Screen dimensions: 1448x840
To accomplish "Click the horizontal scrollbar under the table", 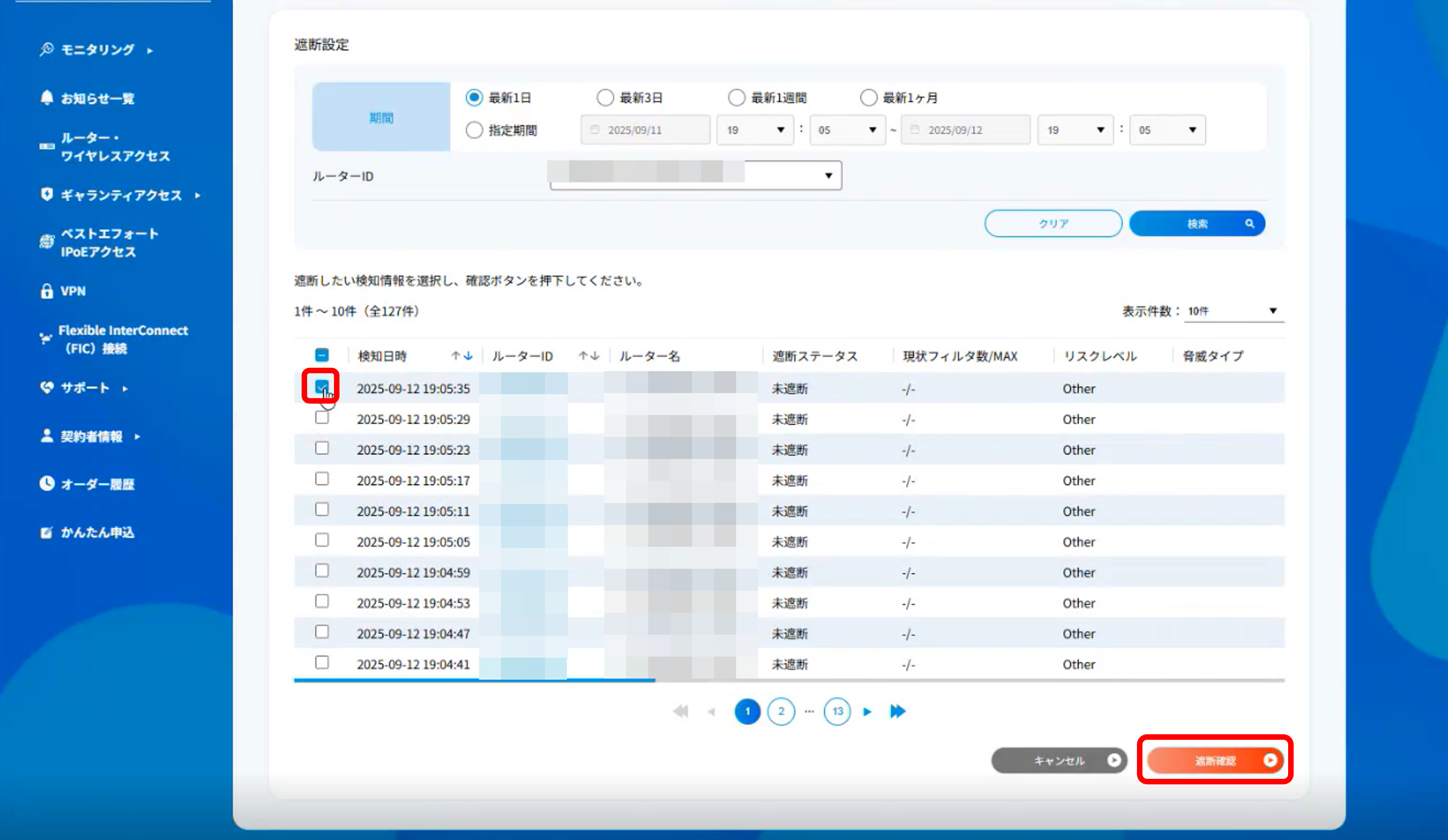I will point(474,680).
